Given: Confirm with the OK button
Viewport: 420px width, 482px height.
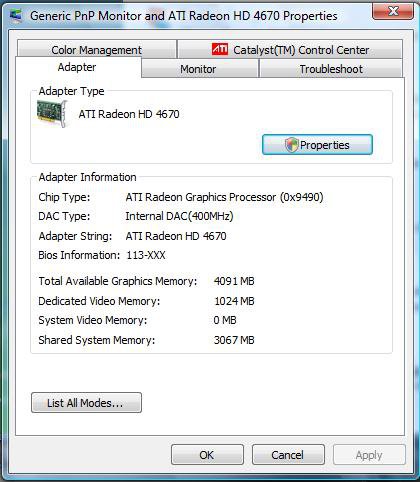Looking at the screenshot, I should click(207, 455).
